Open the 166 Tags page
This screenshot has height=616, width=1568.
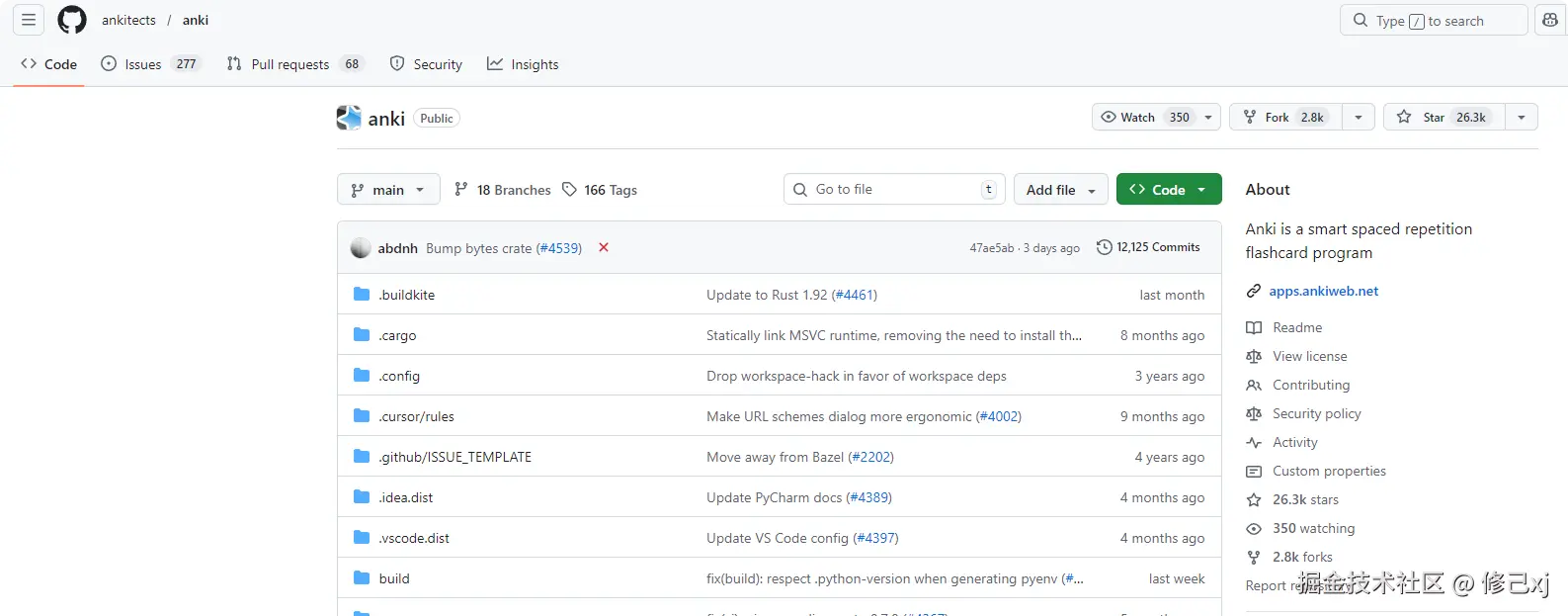[x=600, y=190]
